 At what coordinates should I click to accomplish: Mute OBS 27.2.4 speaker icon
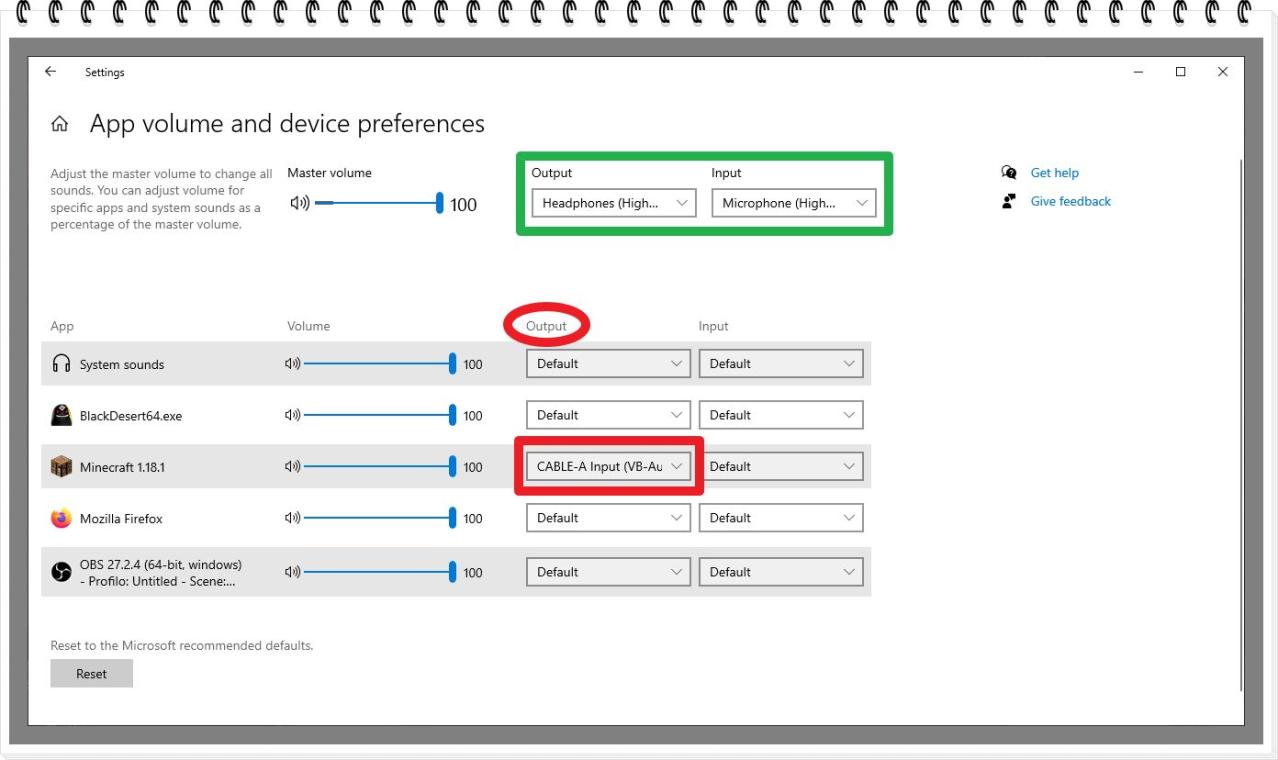point(293,572)
